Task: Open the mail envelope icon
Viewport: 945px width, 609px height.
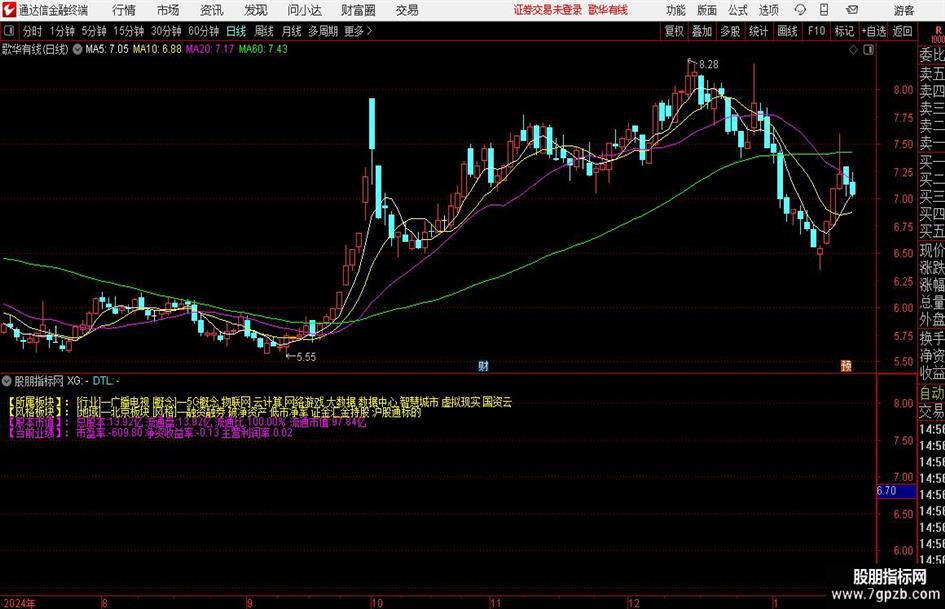Action: [852, 10]
